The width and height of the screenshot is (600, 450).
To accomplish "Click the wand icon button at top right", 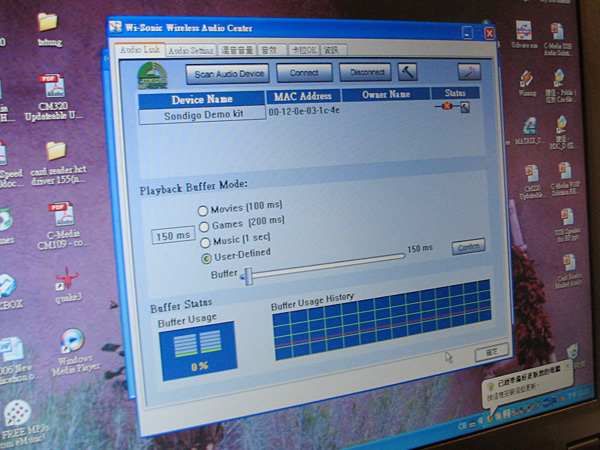I will point(469,70).
